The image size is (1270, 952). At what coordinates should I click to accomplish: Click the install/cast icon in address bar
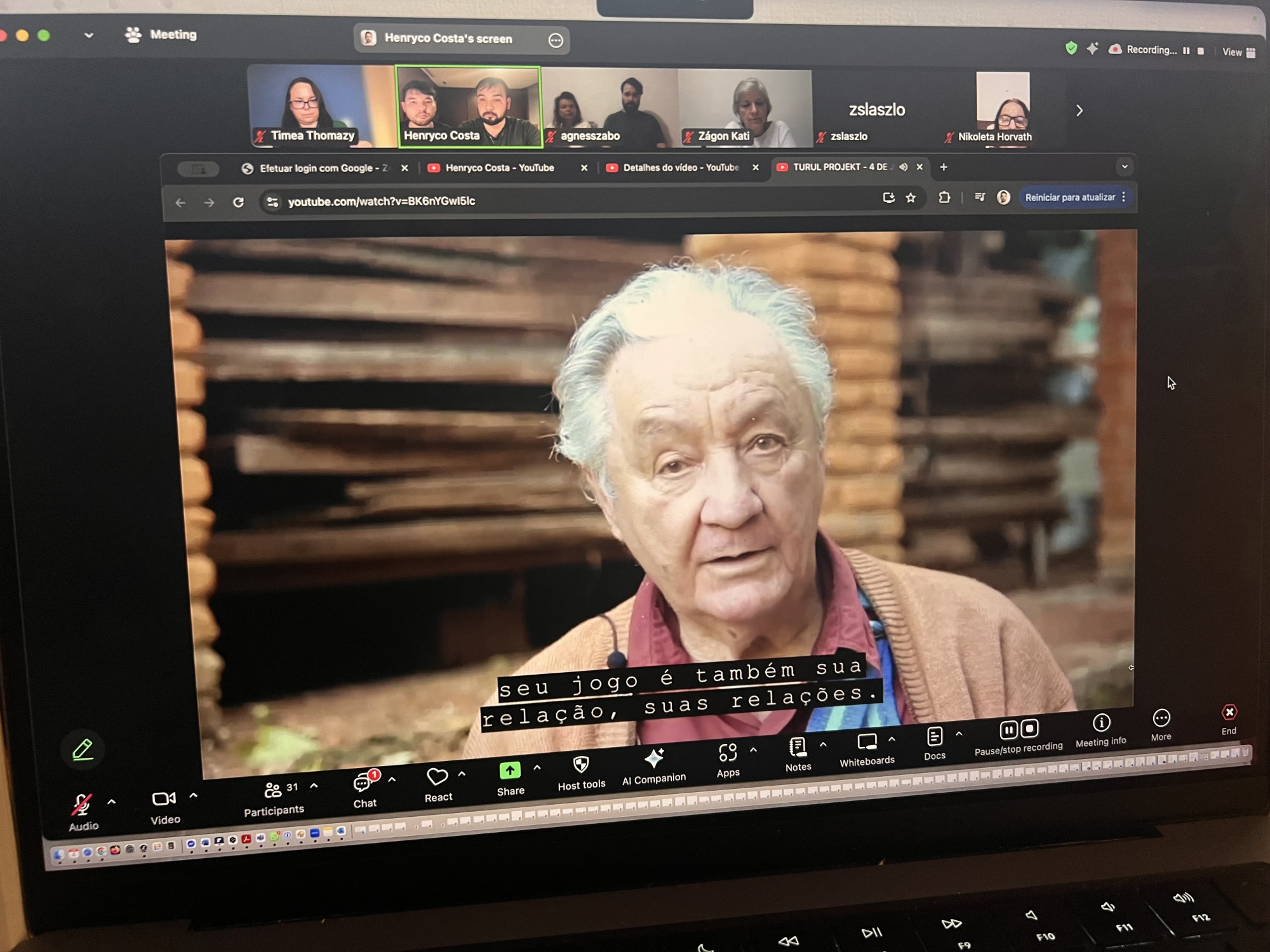click(888, 198)
